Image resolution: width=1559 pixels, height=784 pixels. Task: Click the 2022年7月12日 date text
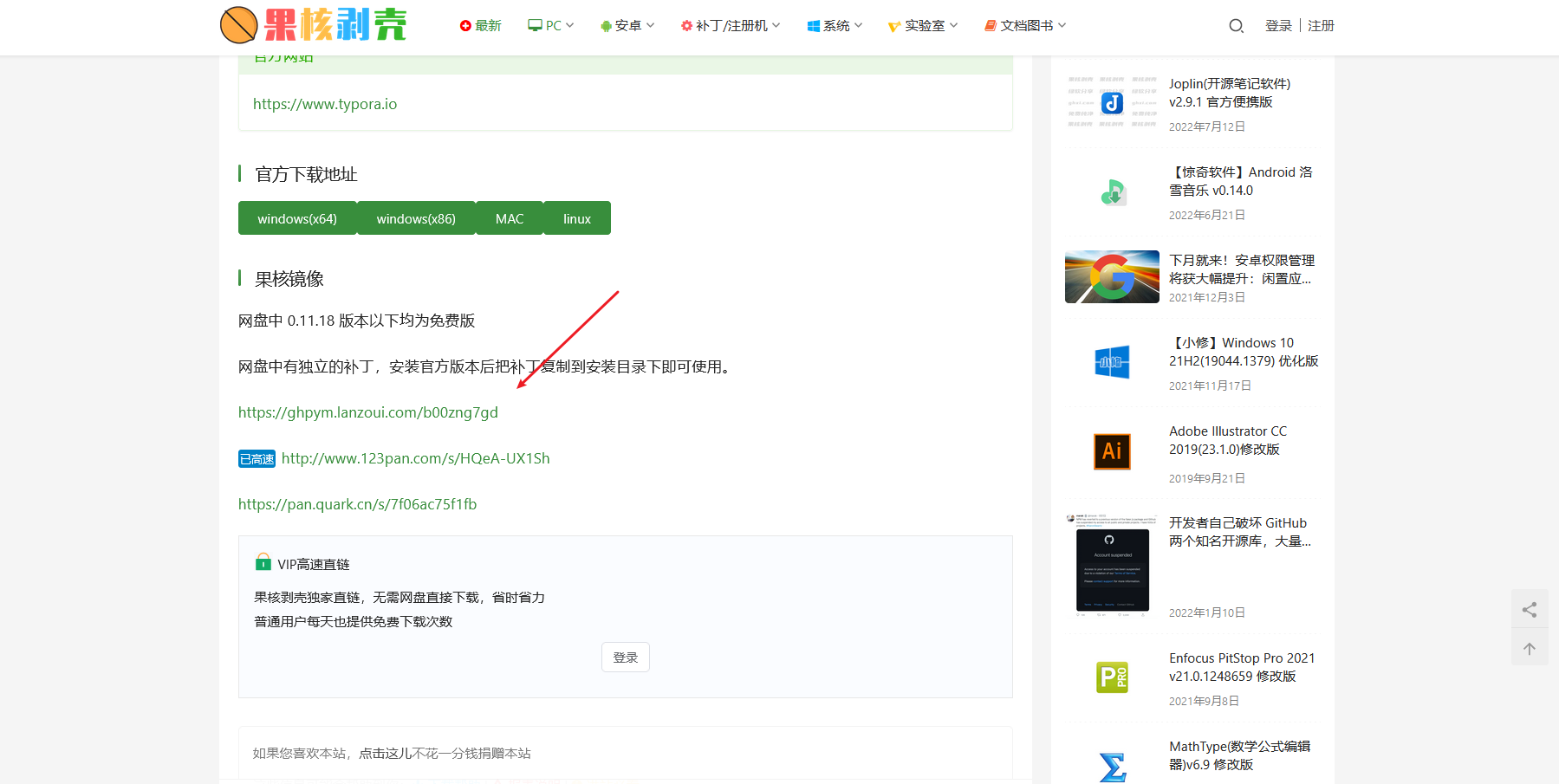click(x=1207, y=126)
